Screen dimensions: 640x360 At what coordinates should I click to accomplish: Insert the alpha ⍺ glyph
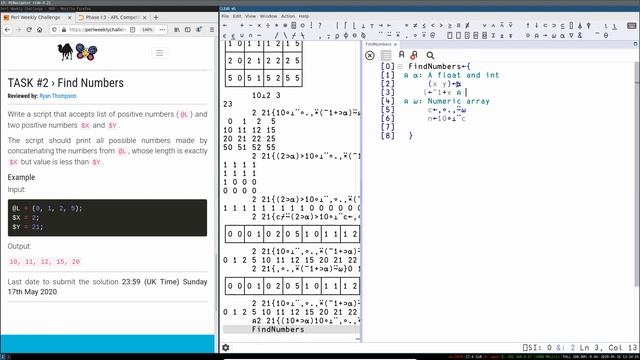tap(562, 36)
